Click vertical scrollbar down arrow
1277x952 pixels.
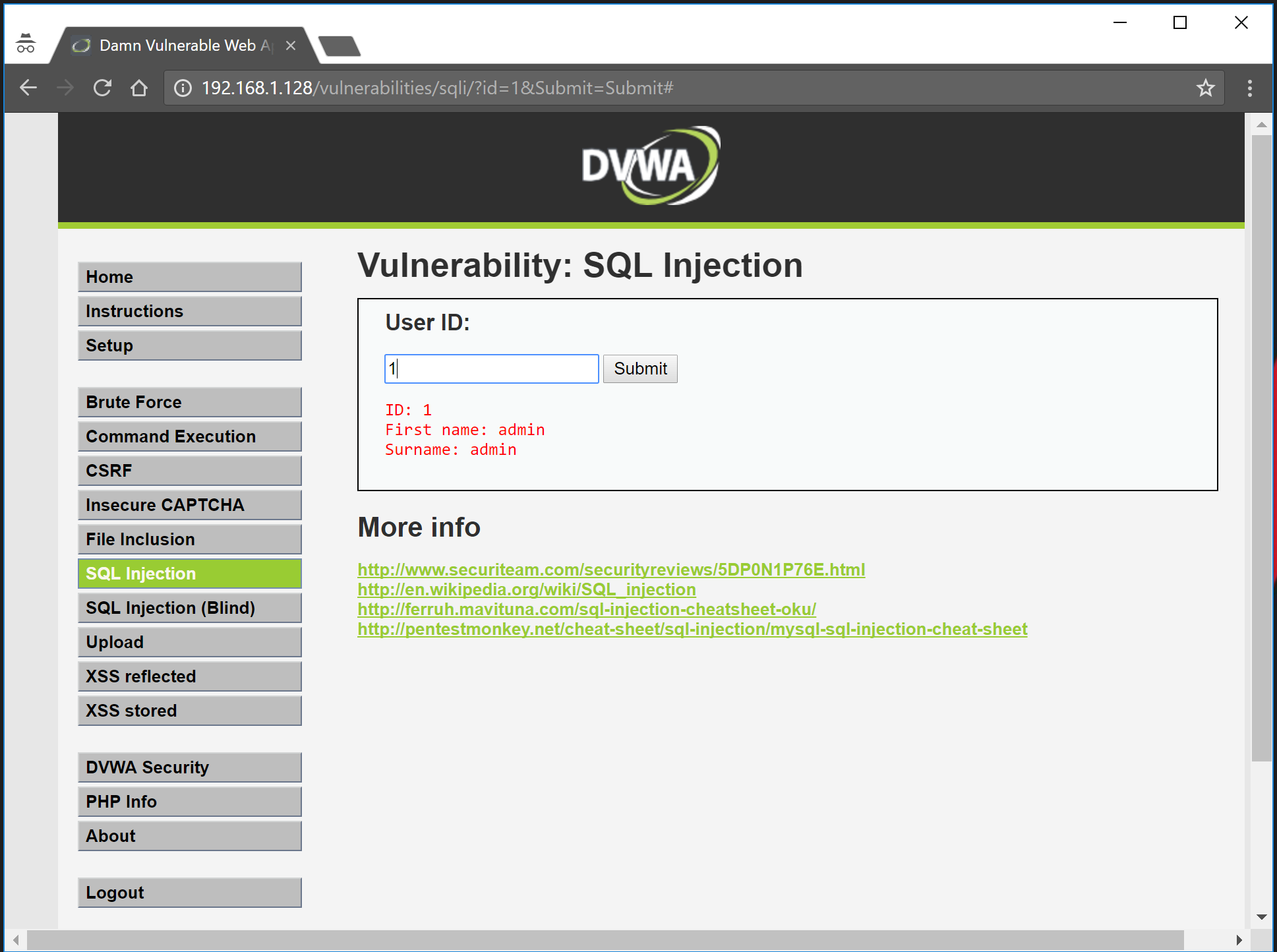pos(1261,917)
